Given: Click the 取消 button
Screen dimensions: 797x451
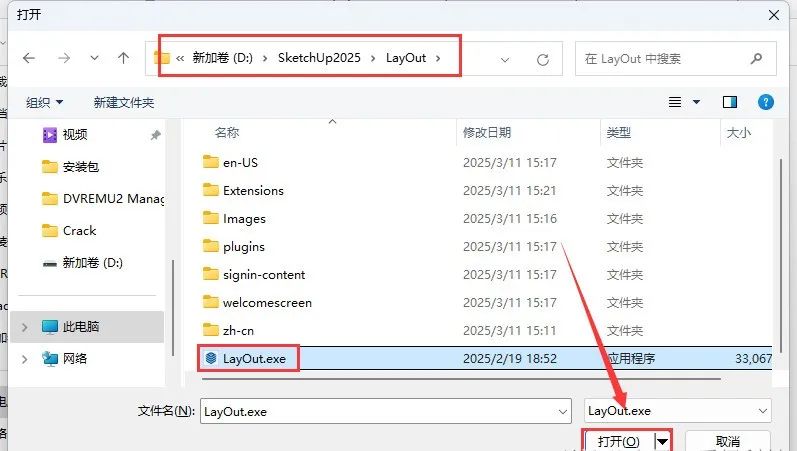Looking at the screenshot, I should (x=727, y=441).
